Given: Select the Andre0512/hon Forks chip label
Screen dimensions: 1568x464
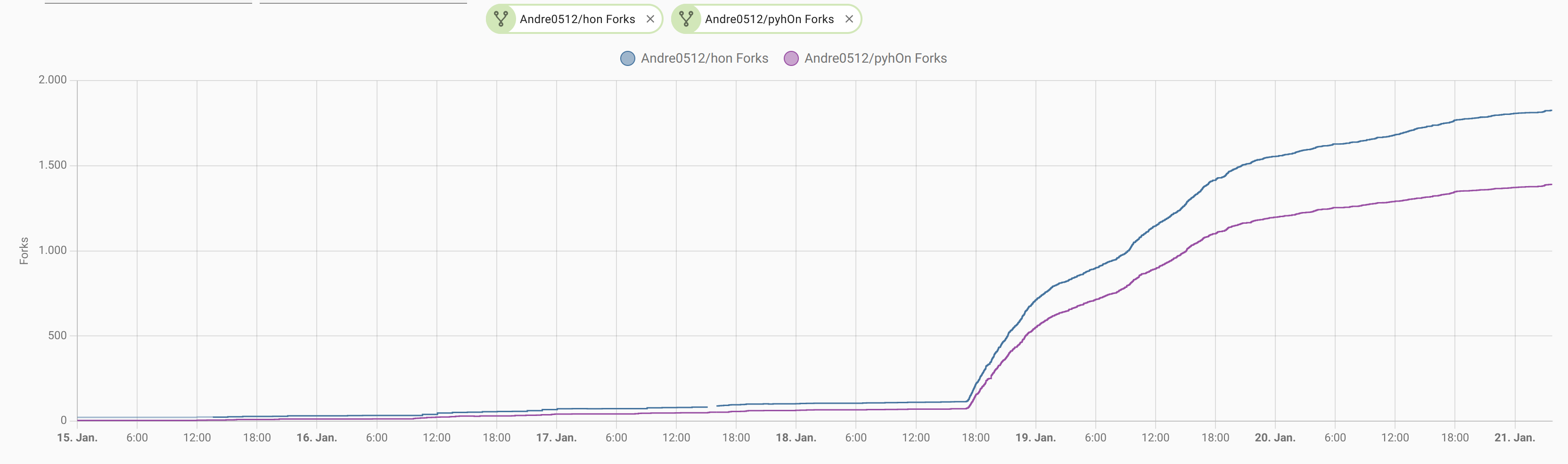Looking at the screenshot, I should point(577,19).
